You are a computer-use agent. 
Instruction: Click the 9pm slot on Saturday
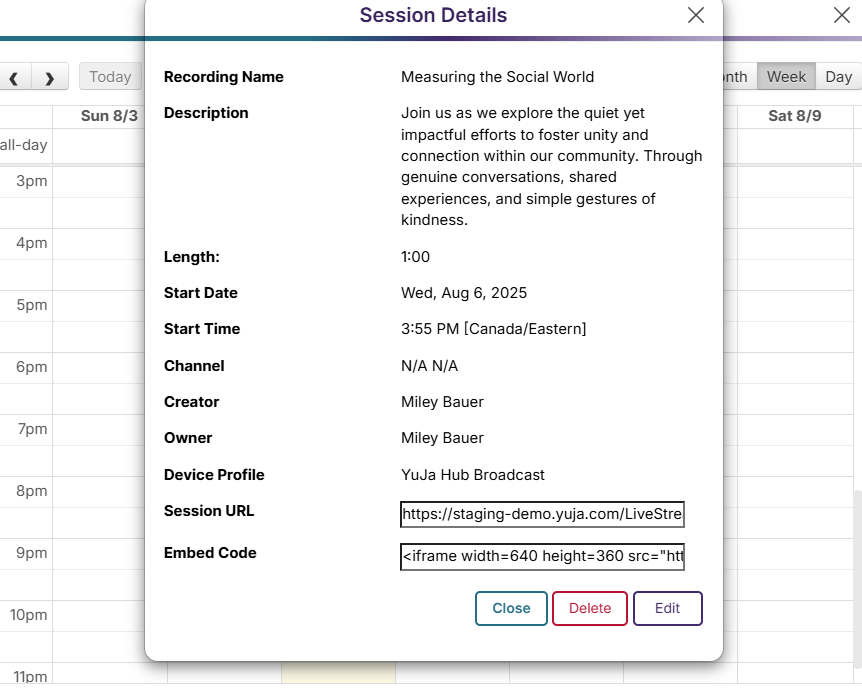point(794,555)
